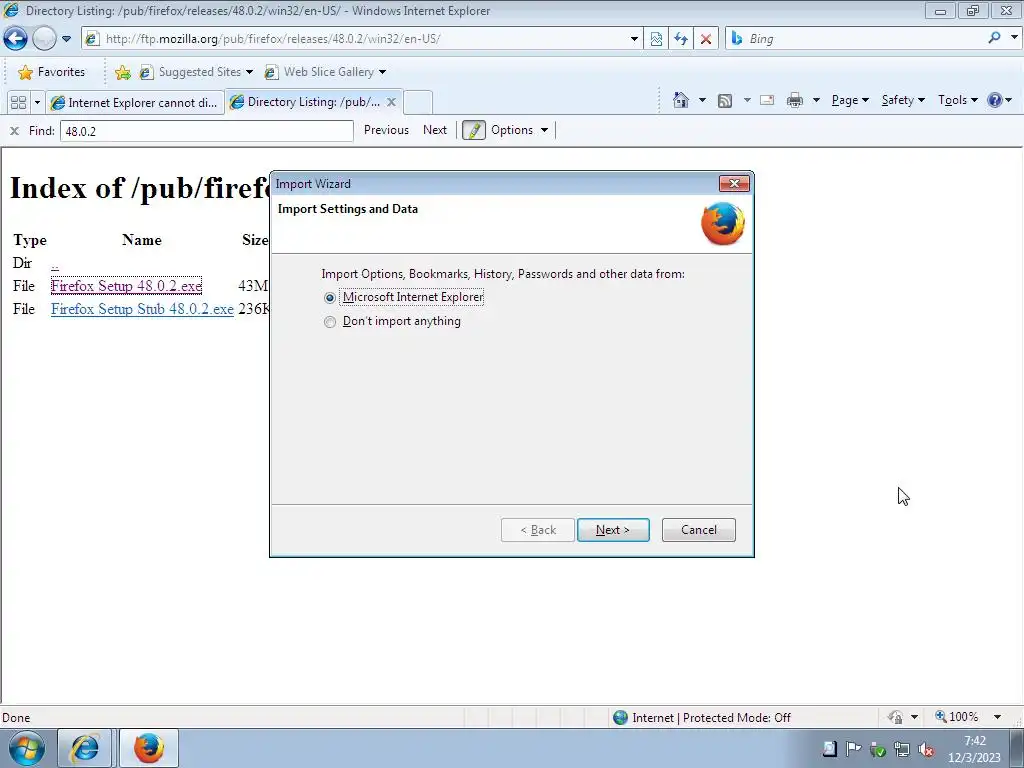The image size is (1024, 768).
Task: Select Microsoft Internet Explorer radio option
Action: (330, 298)
